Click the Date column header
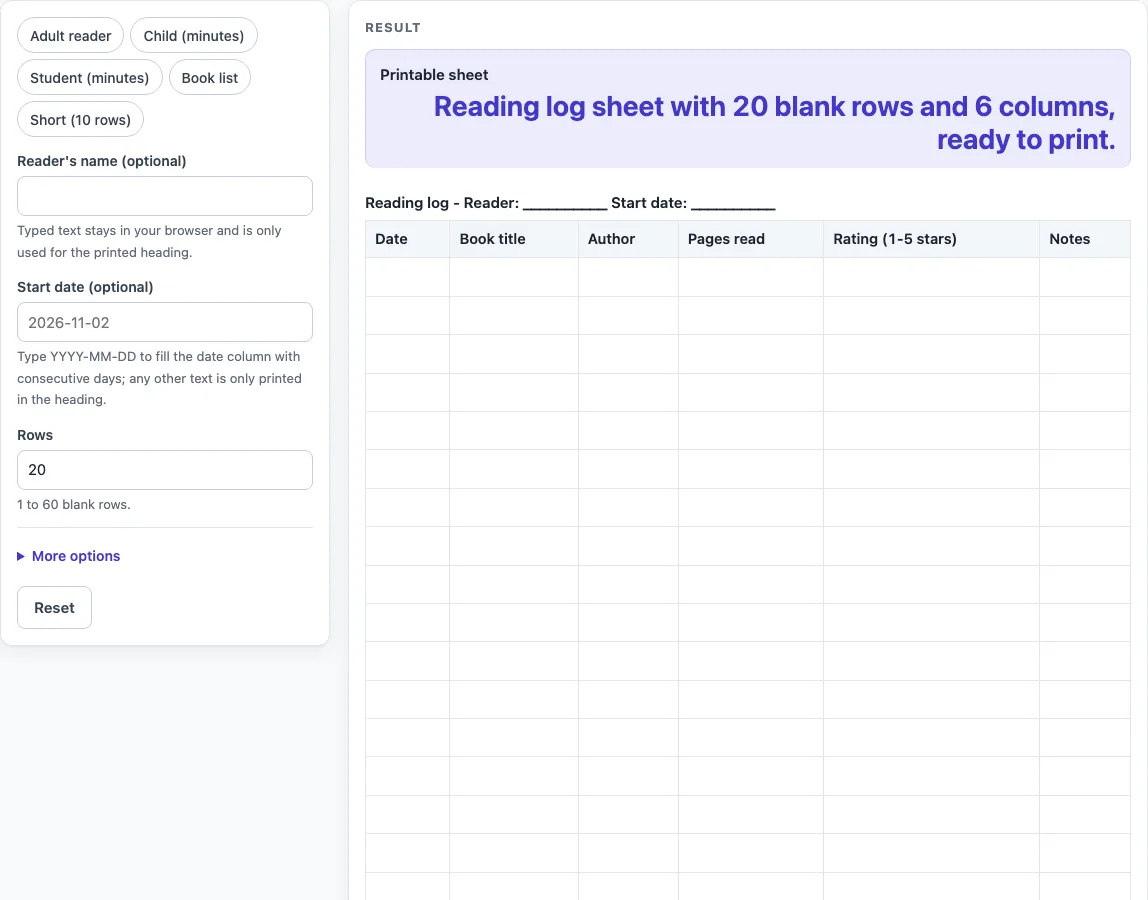The image size is (1148, 900). click(408, 239)
